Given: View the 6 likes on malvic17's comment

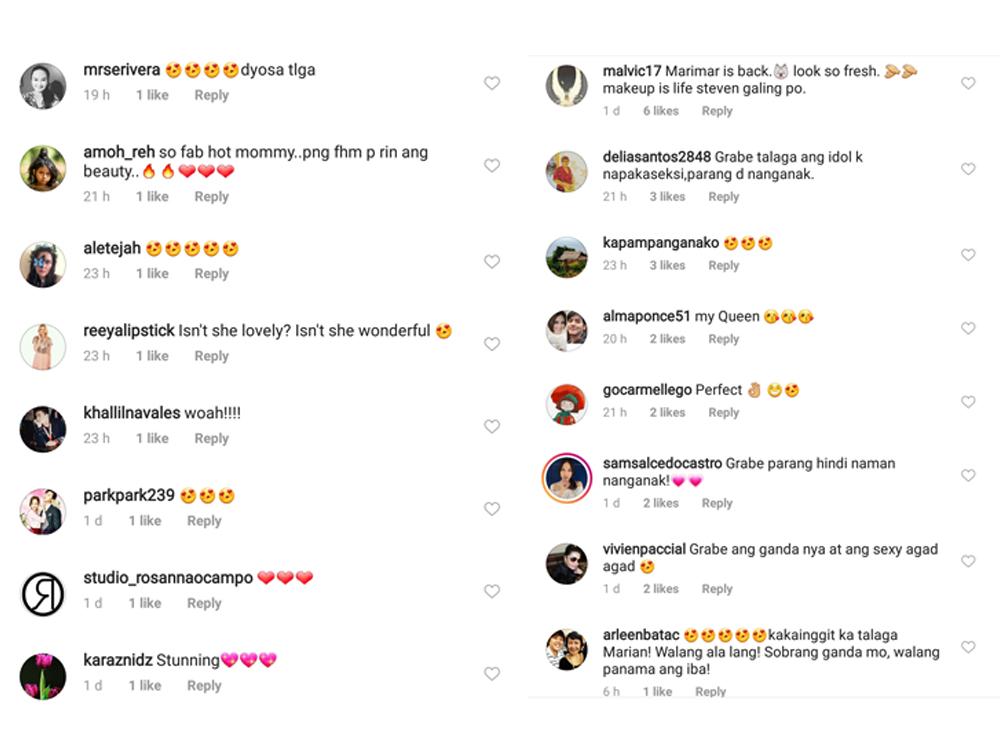Looking at the screenshot, I should (661, 111).
